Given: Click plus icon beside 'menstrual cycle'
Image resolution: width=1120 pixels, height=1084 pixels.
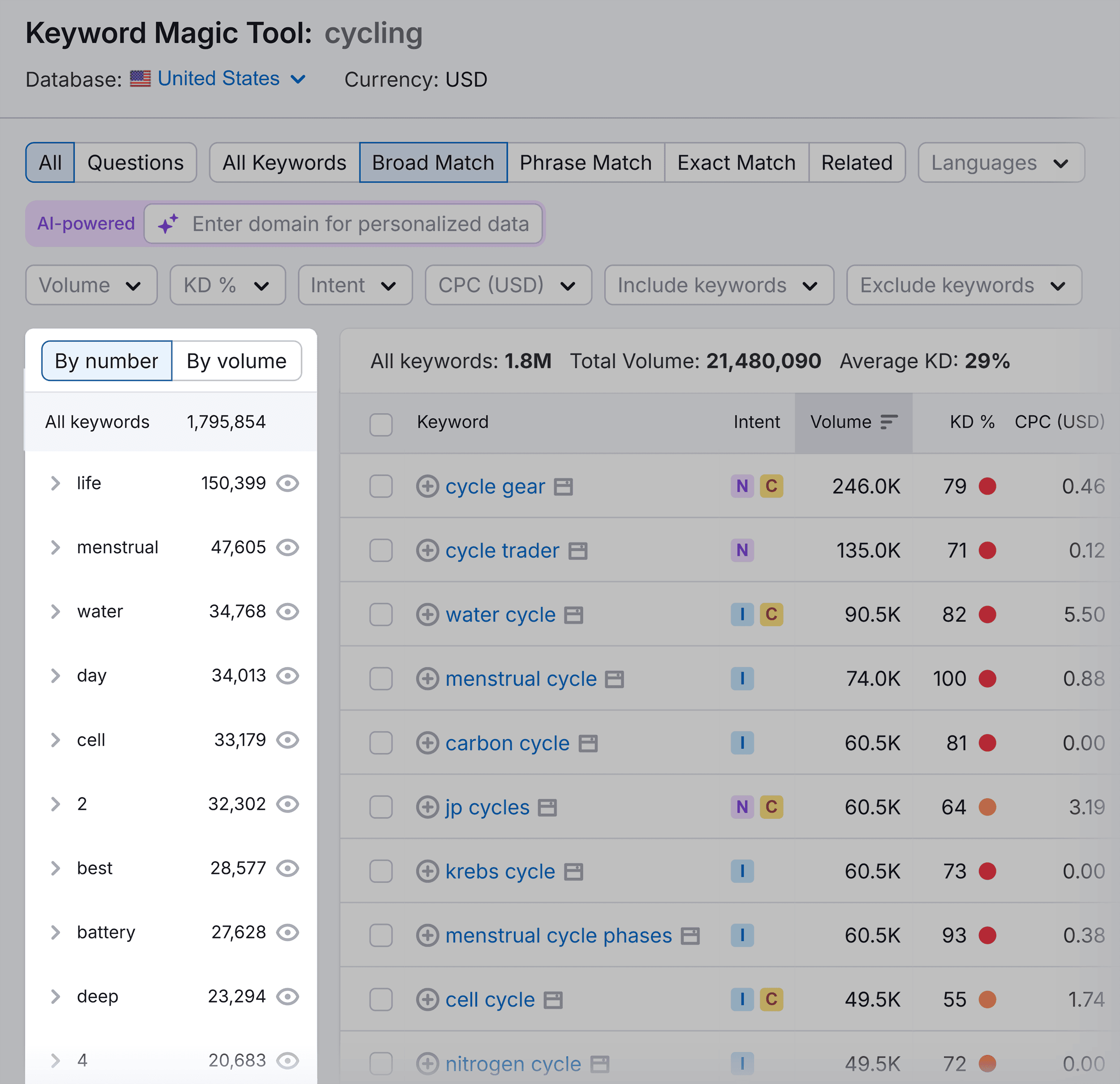Looking at the screenshot, I should pyautogui.click(x=427, y=678).
